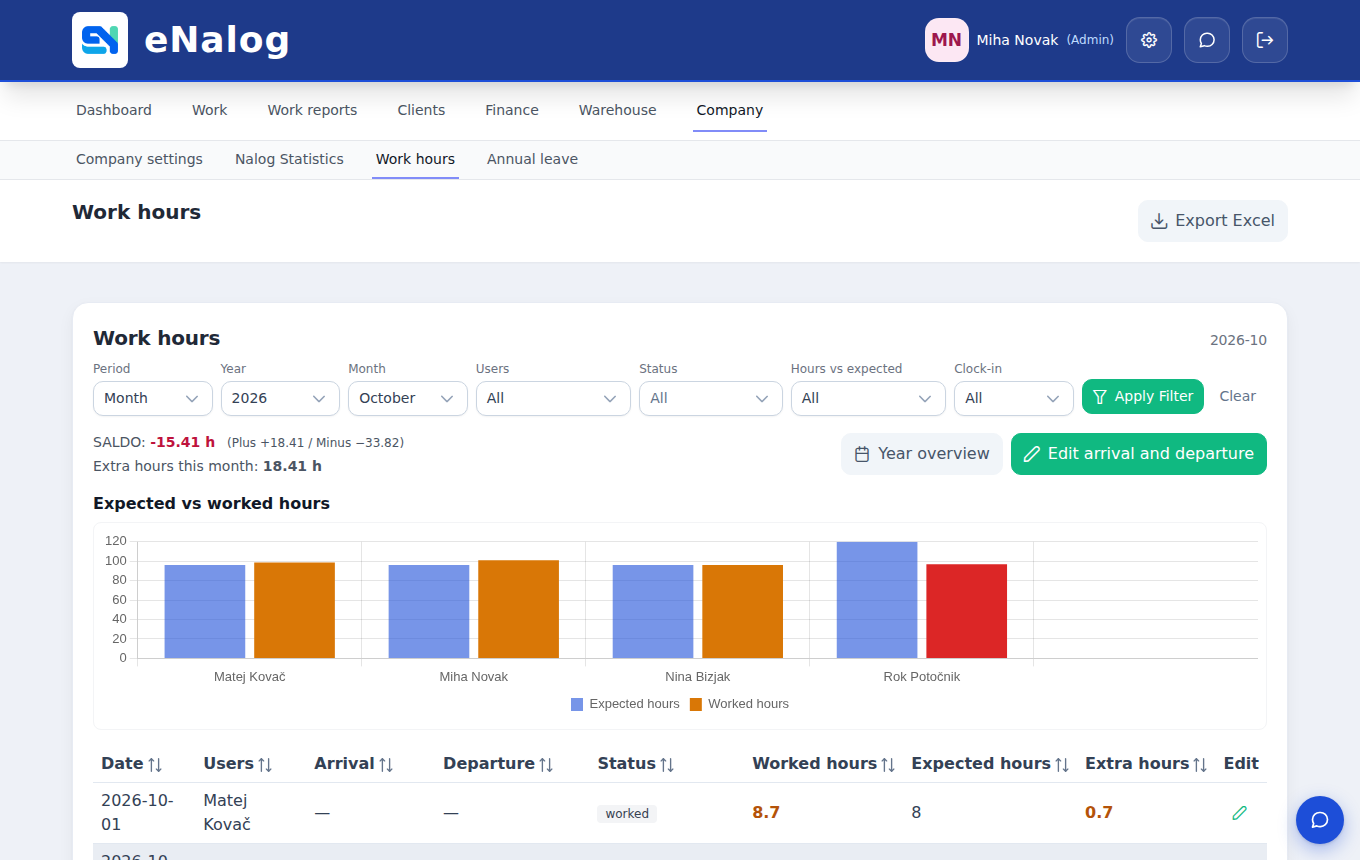1360x860 pixels.
Task: Edit Matej Kovač row with pencil icon
Action: coord(1240,813)
